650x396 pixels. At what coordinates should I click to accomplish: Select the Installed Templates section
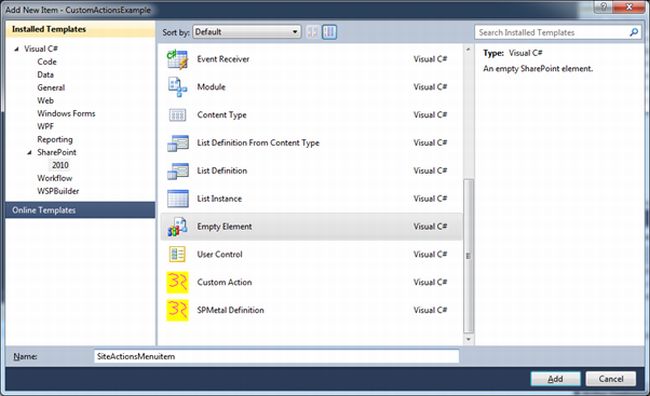click(x=80, y=29)
